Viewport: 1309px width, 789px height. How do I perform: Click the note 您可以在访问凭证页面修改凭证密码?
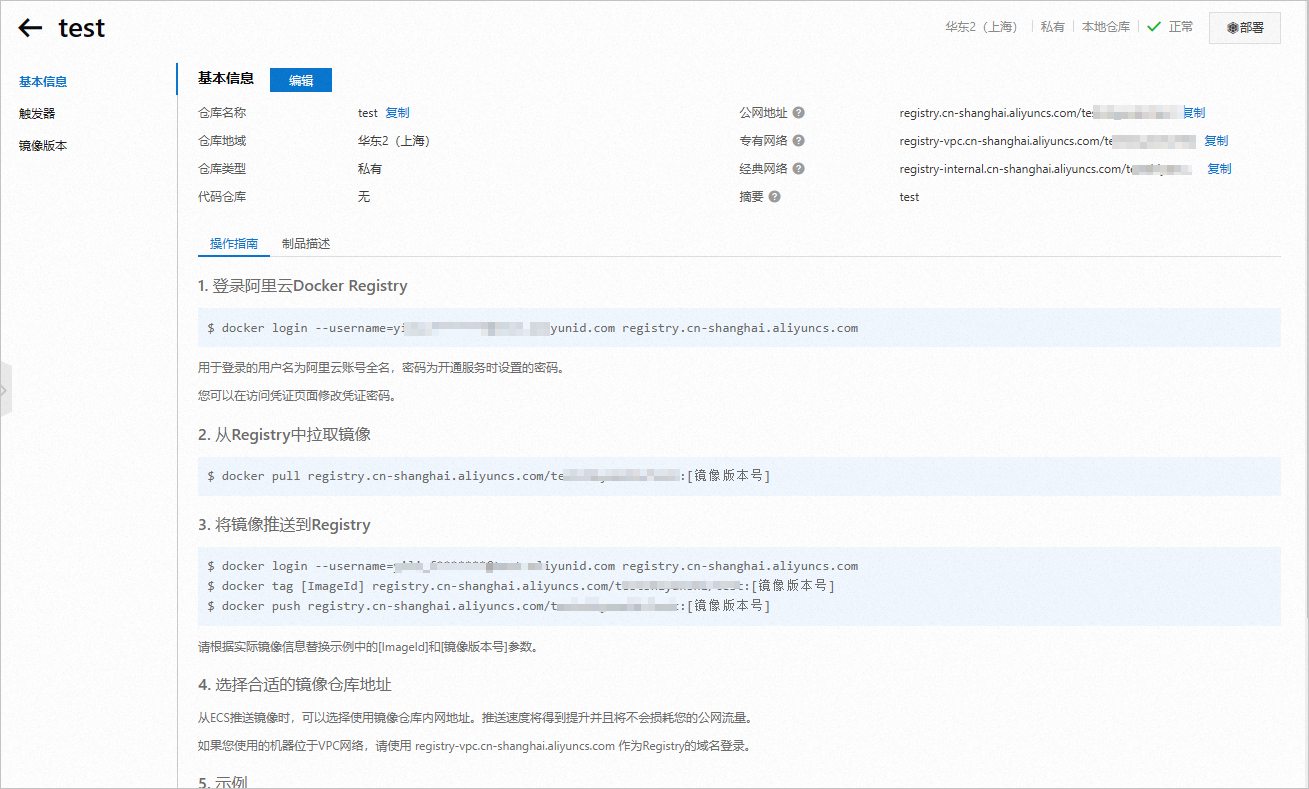tap(297, 396)
